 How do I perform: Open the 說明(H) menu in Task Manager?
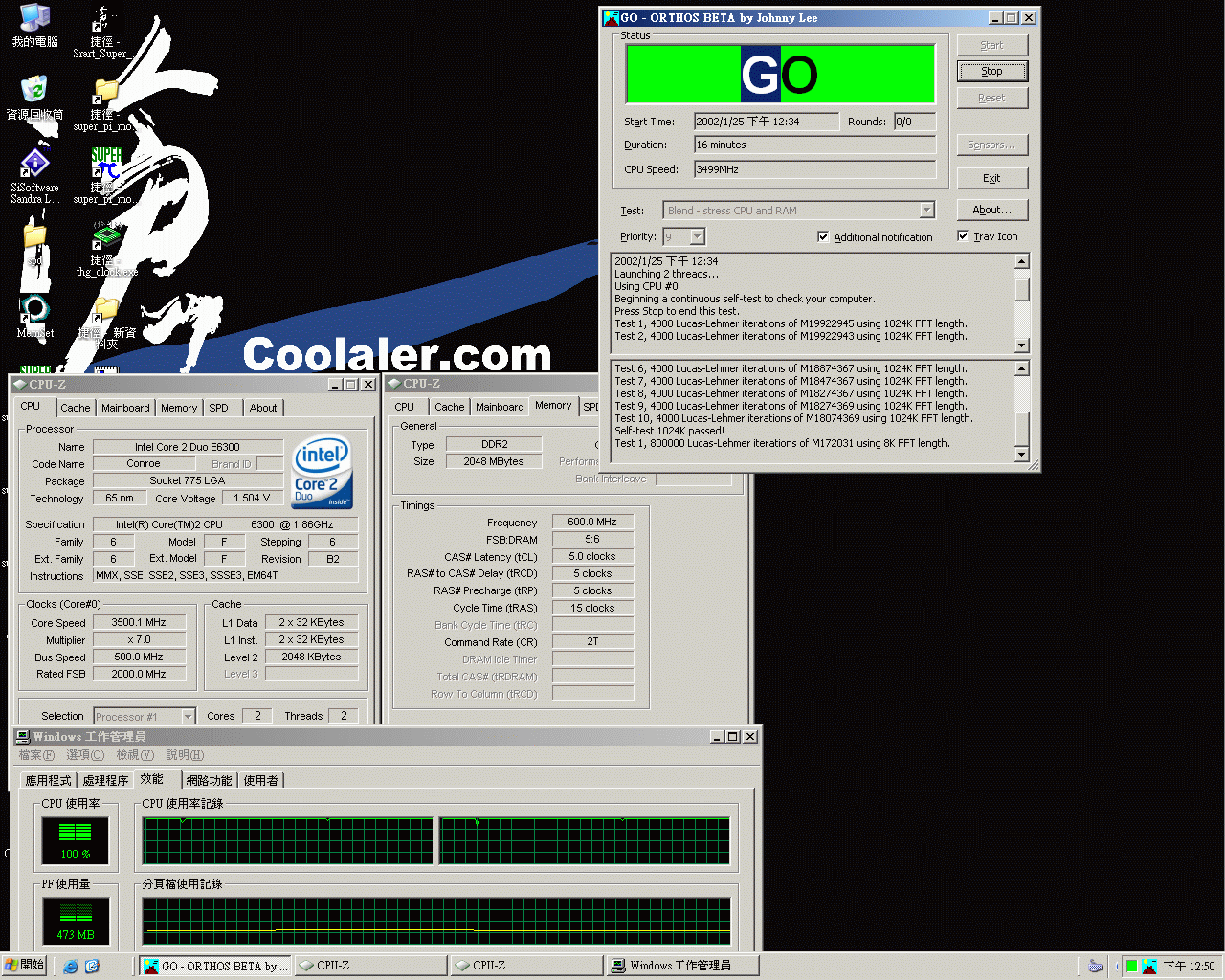[185, 755]
